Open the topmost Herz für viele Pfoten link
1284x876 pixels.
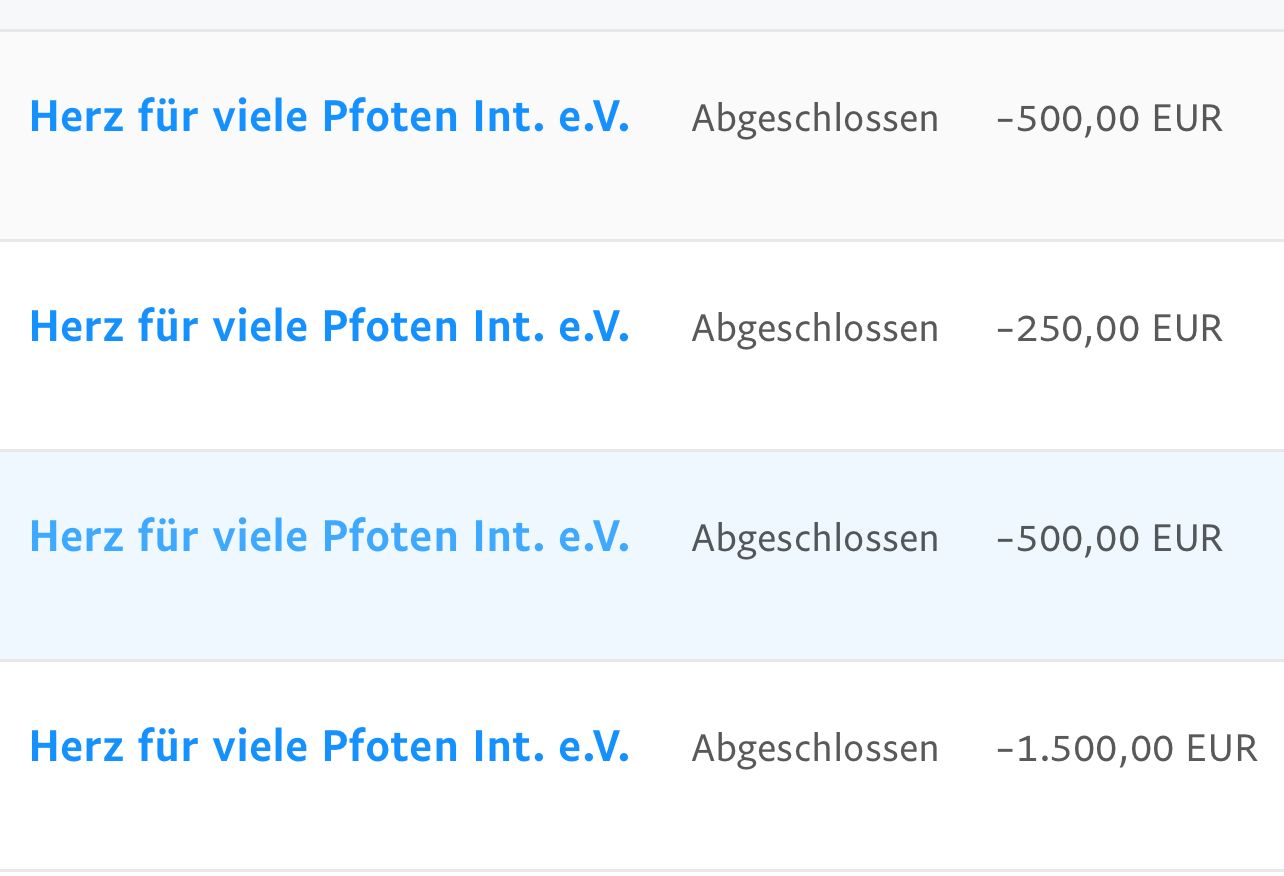(x=330, y=117)
